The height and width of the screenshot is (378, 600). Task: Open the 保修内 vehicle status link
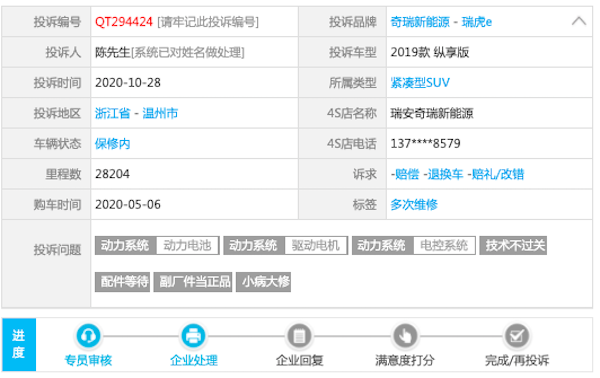click(x=112, y=144)
